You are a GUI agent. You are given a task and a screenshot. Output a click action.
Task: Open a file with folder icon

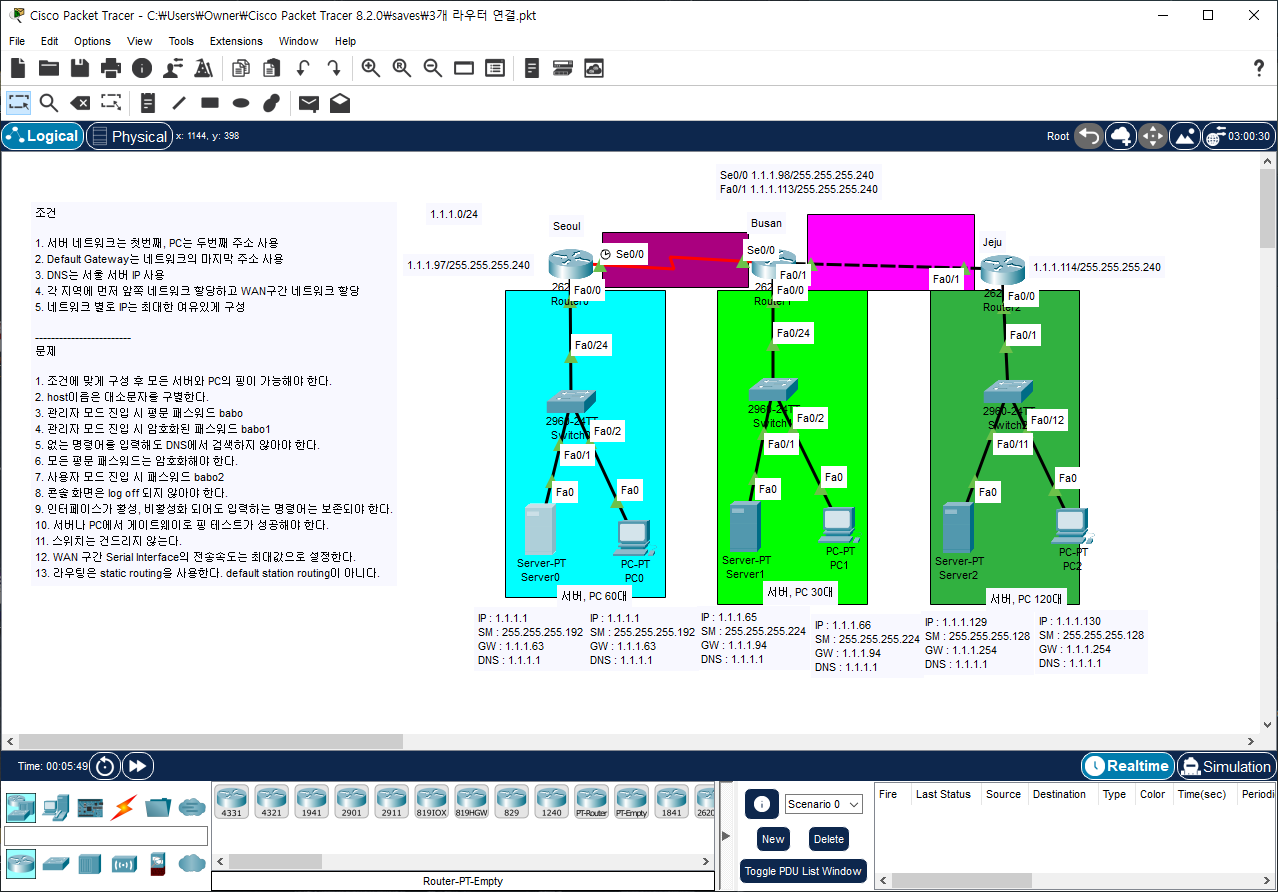[x=48, y=68]
